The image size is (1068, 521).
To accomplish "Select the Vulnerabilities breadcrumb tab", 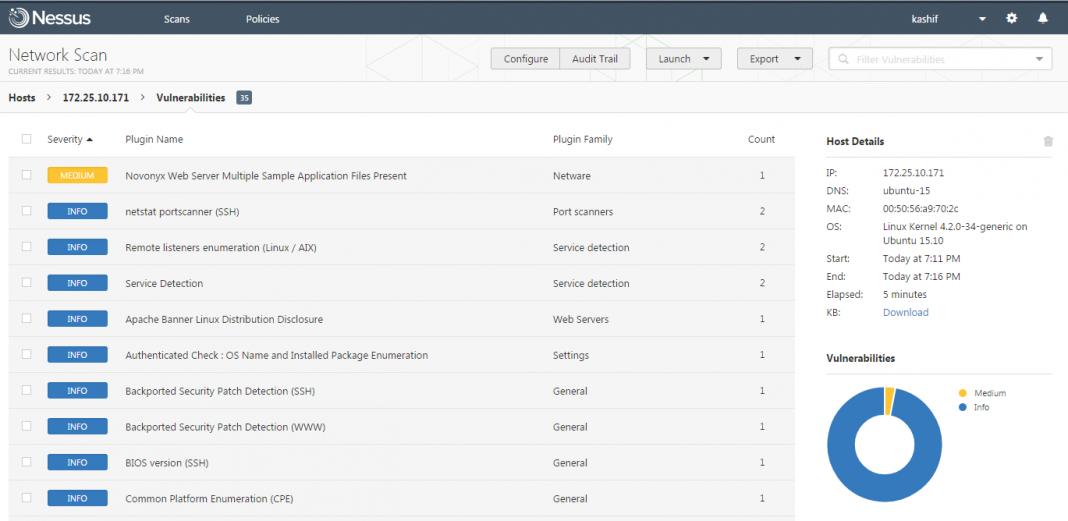I will (x=191, y=98).
